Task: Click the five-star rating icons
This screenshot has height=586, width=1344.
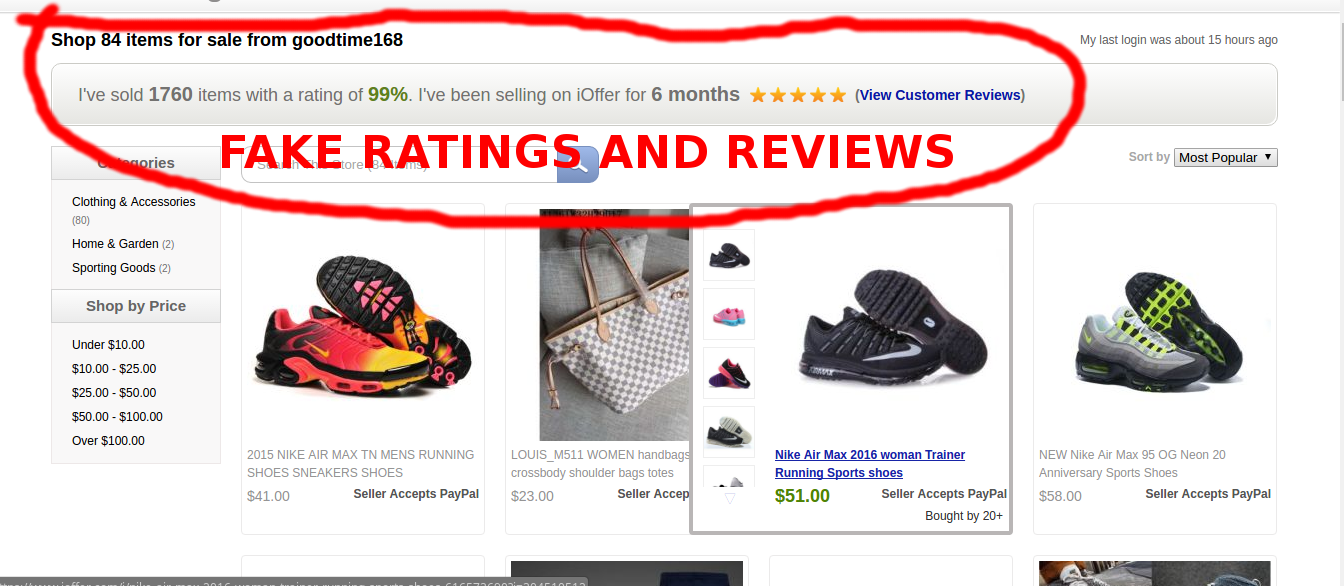Action: click(x=798, y=95)
